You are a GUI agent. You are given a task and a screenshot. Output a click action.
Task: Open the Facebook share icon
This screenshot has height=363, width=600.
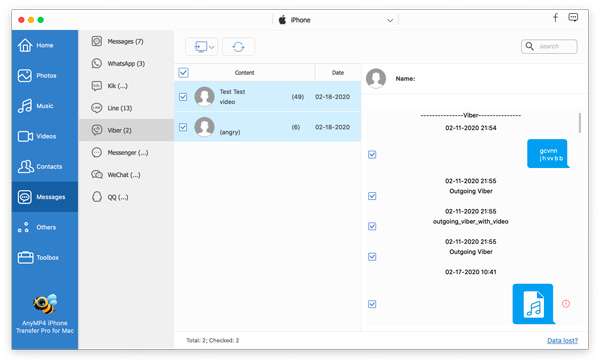(555, 17)
